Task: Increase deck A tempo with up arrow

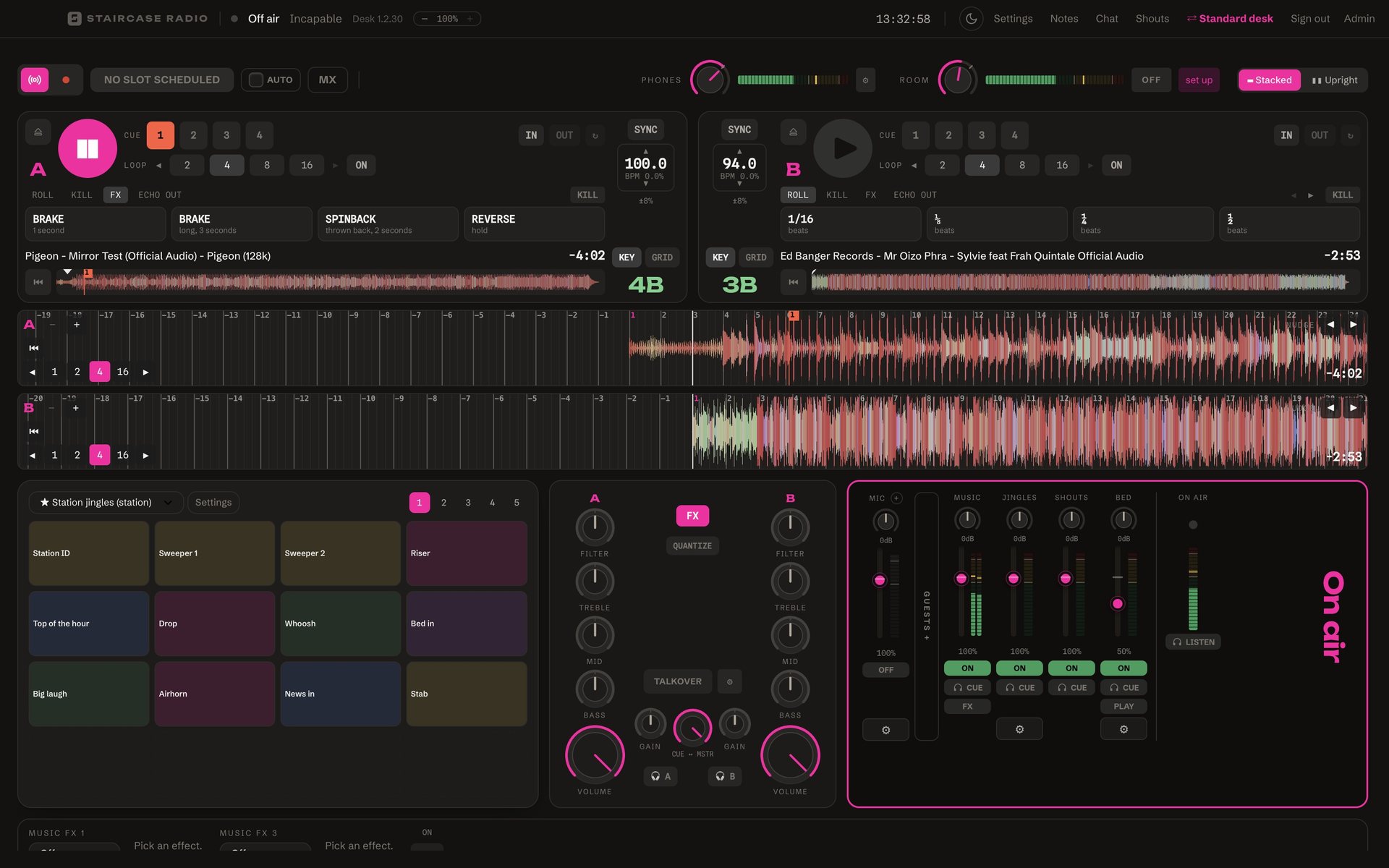Action: [x=645, y=151]
